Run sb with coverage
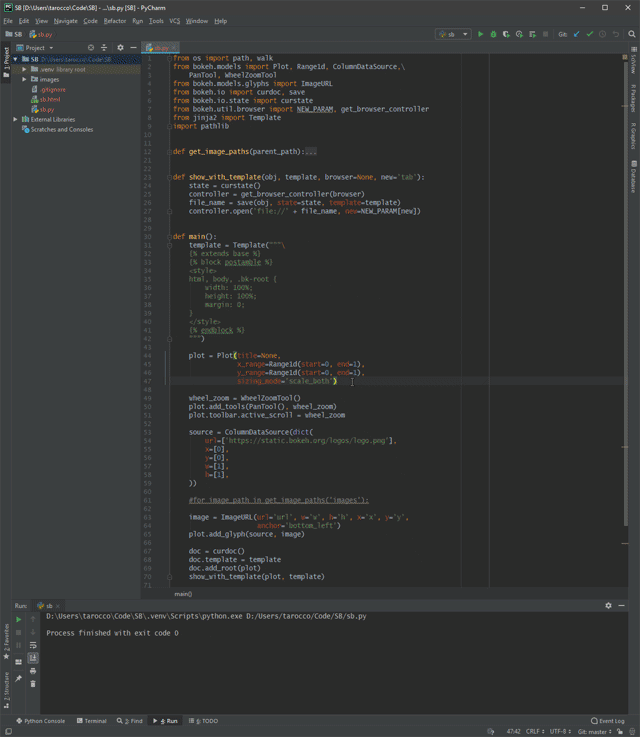 [x=506, y=34]
